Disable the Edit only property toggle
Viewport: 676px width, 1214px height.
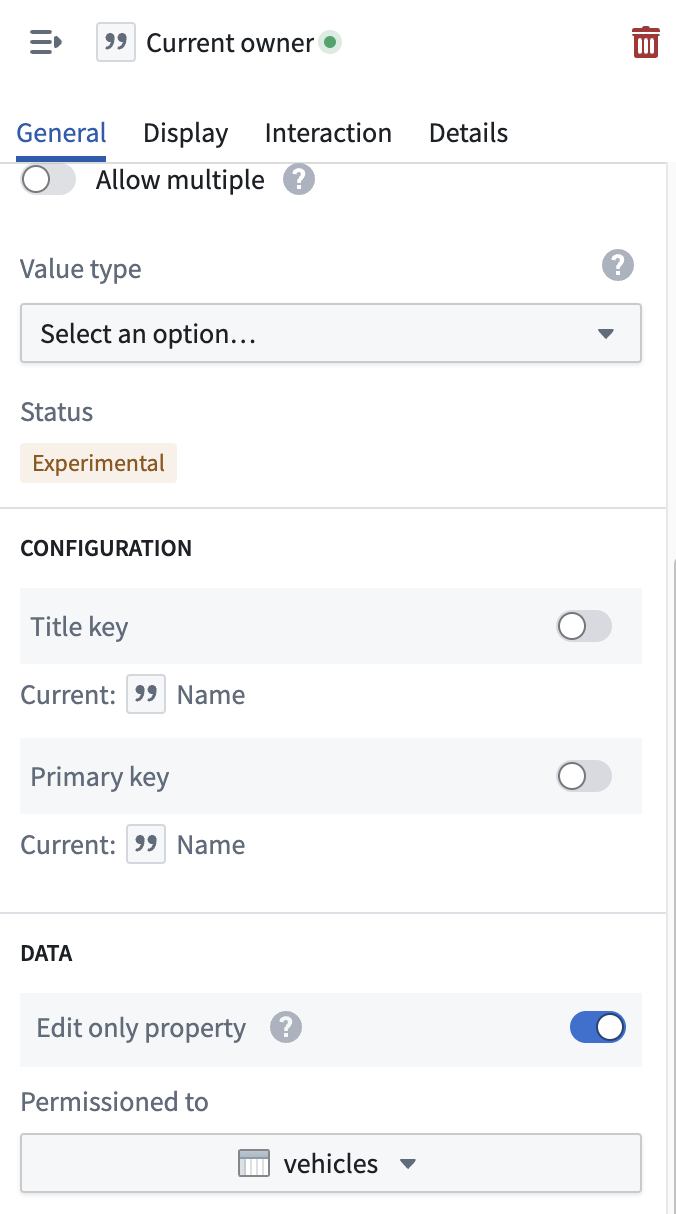click(x=598, y=1027)
